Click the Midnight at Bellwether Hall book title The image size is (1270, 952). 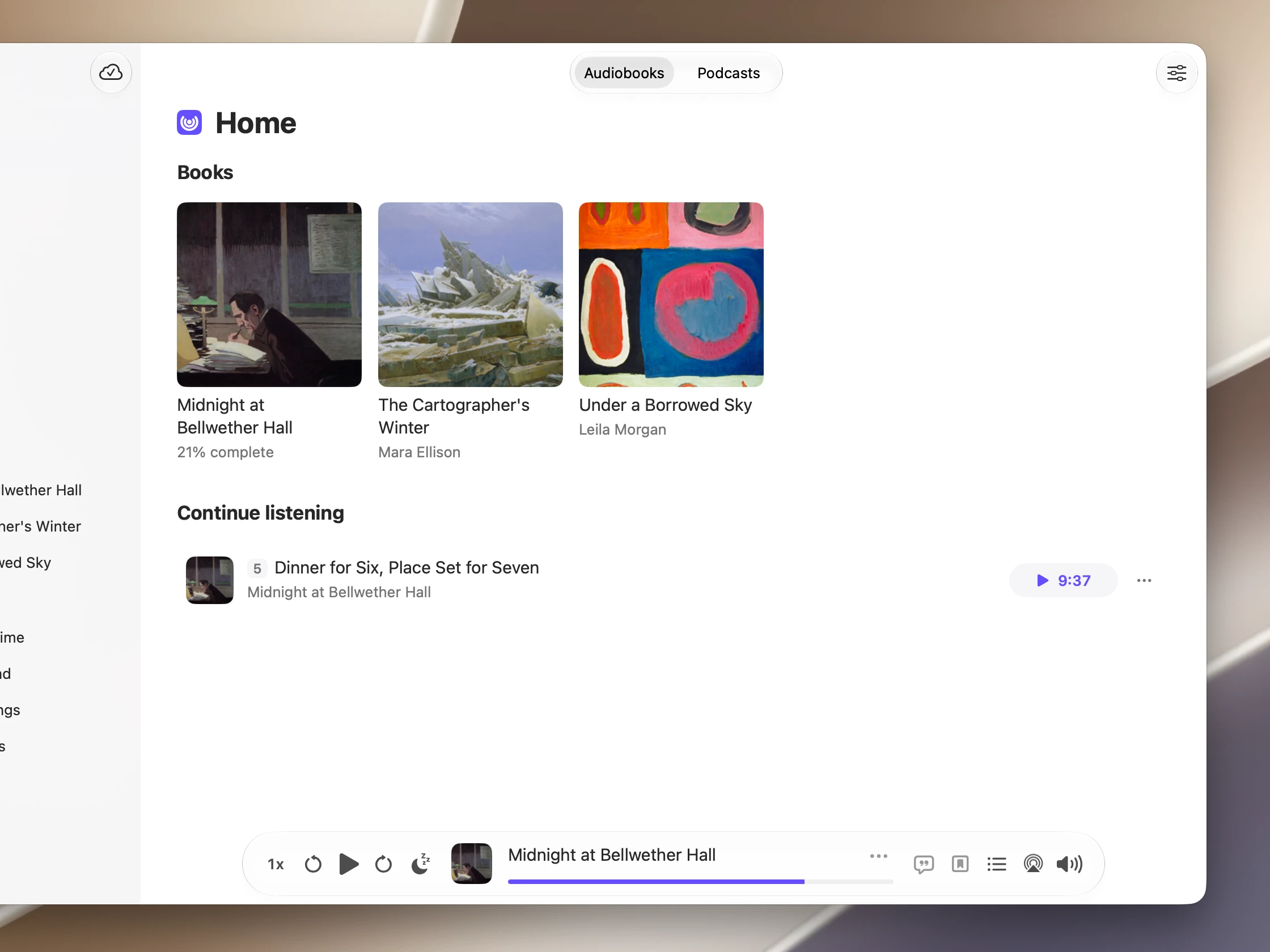tap(235, 416)
